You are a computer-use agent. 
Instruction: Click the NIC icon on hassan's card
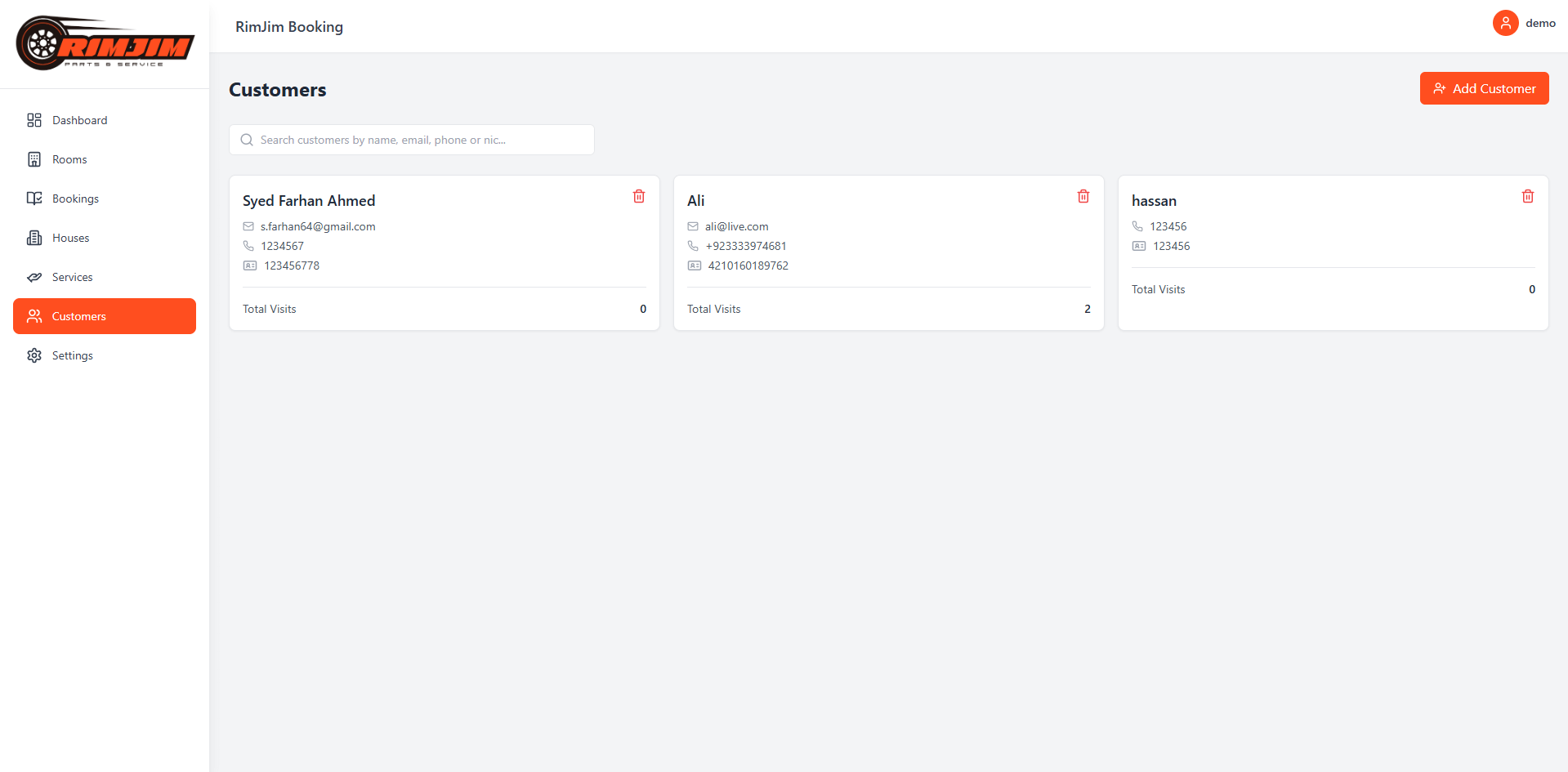tap(1138, 246)
